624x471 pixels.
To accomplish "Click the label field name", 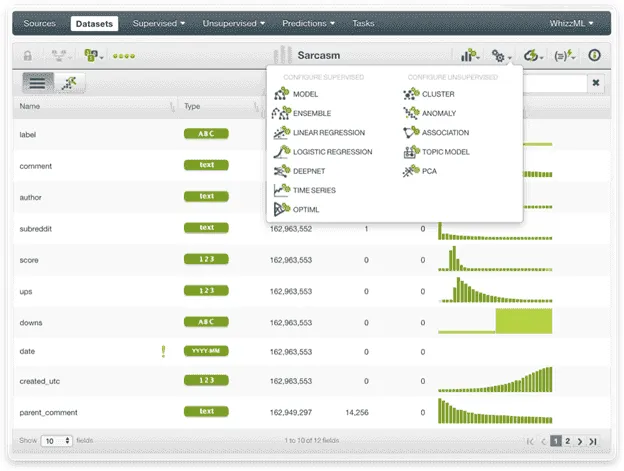I will coord(27,134).
